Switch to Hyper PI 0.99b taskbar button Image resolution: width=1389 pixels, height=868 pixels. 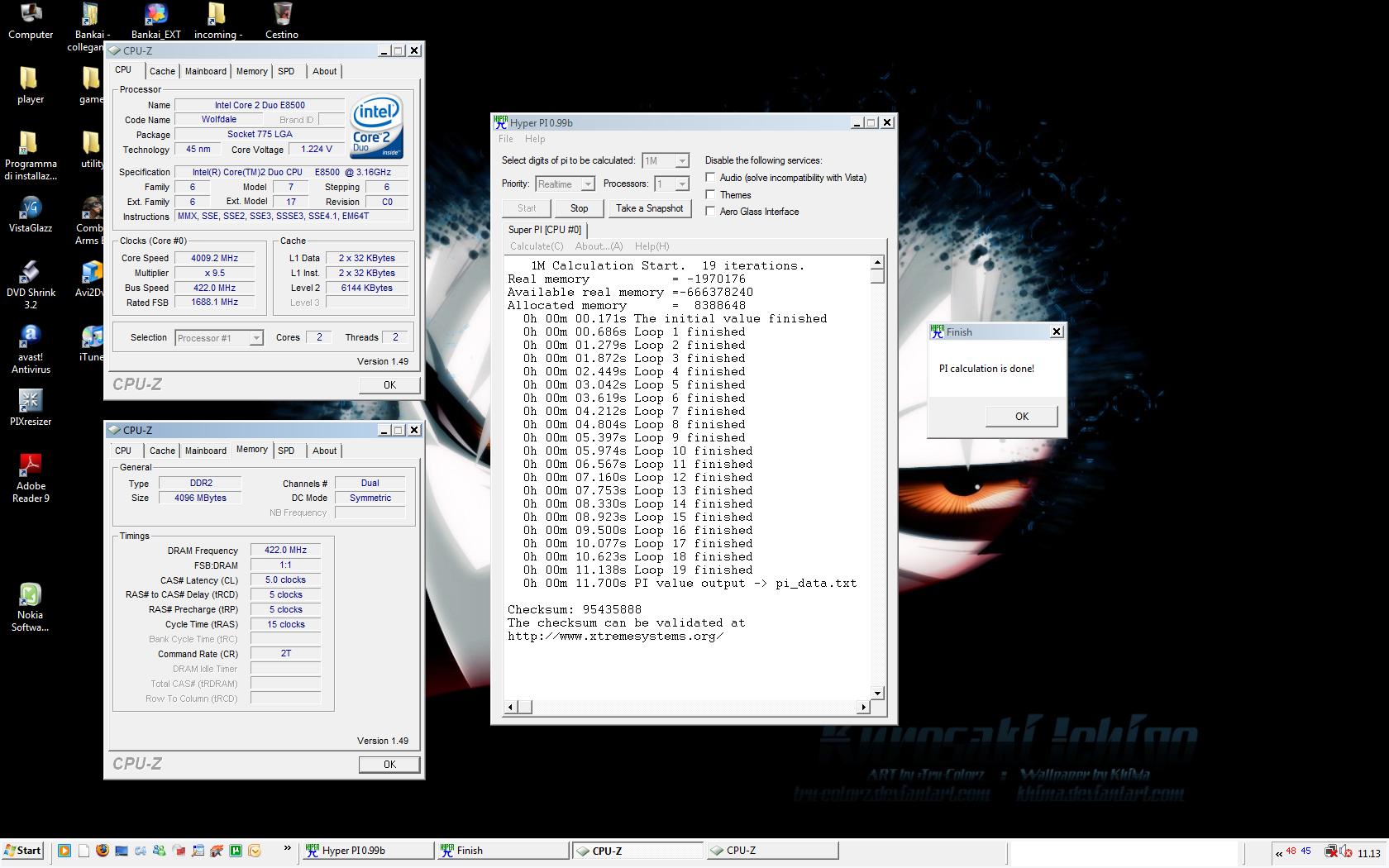[367, 850]
